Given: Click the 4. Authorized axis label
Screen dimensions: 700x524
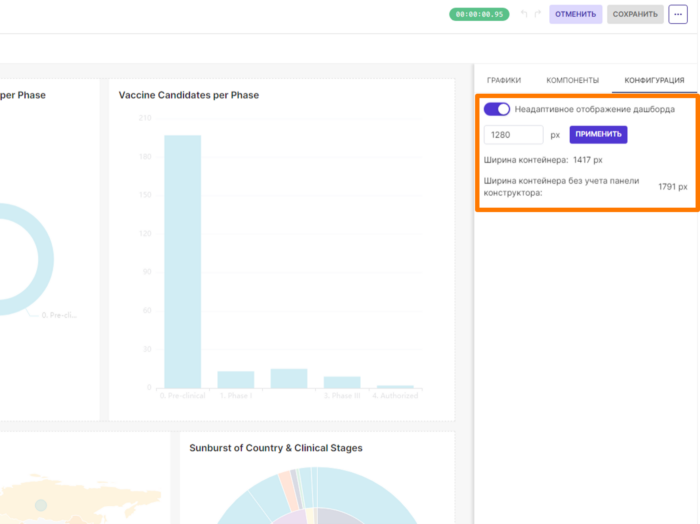Looking at the screenshot, I should click(x=395, y=396).
